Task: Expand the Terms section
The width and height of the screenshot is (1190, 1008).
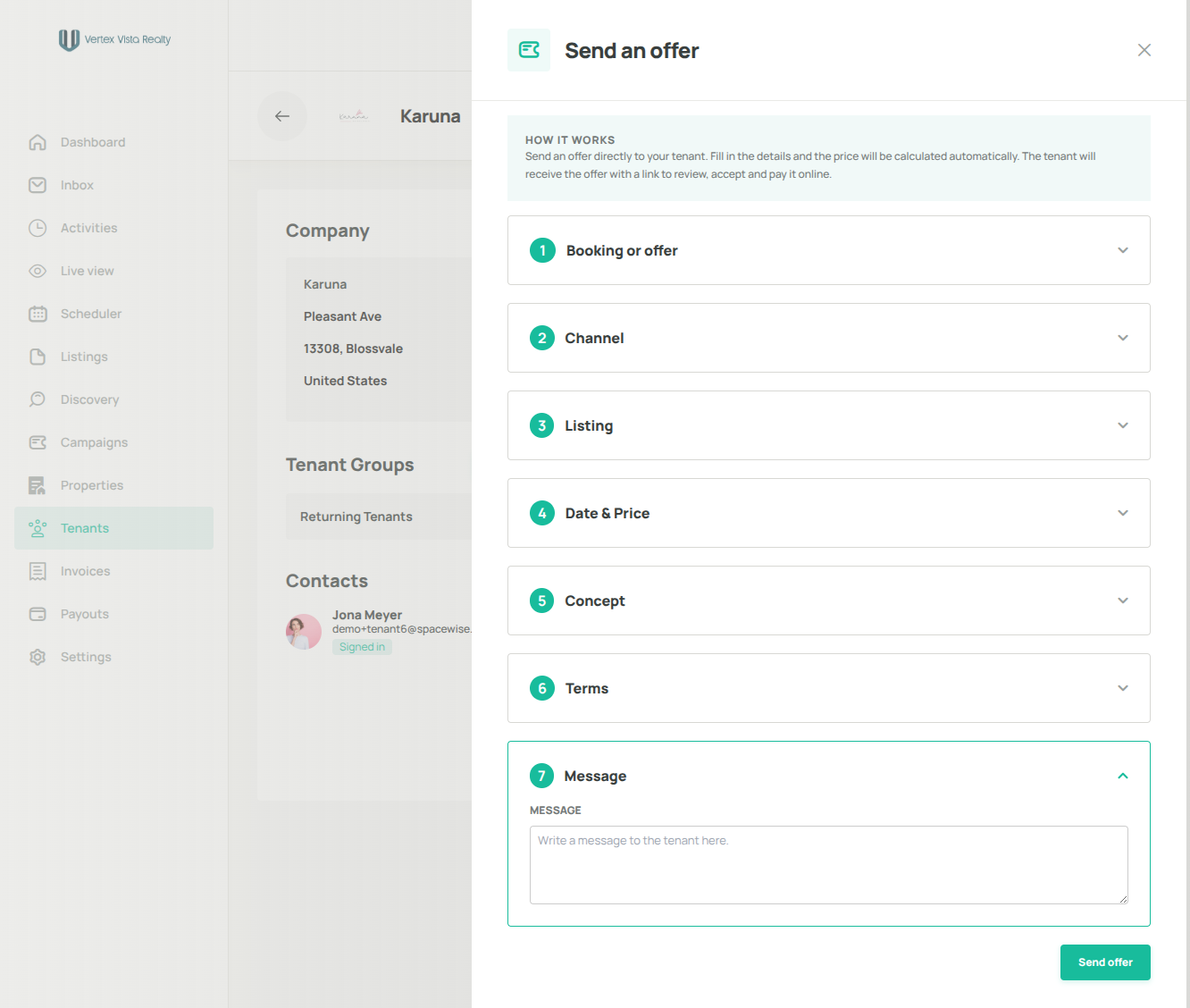Action: 828,688
